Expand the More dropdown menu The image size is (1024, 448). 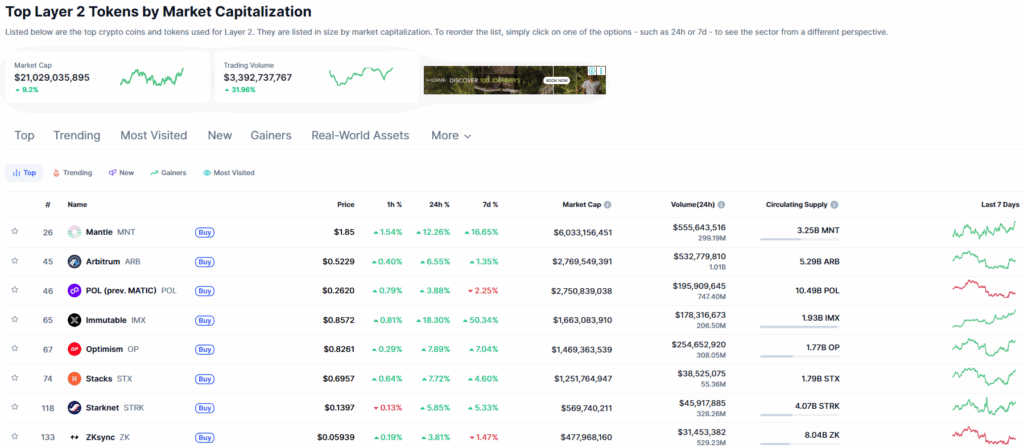tap(451, 136)
